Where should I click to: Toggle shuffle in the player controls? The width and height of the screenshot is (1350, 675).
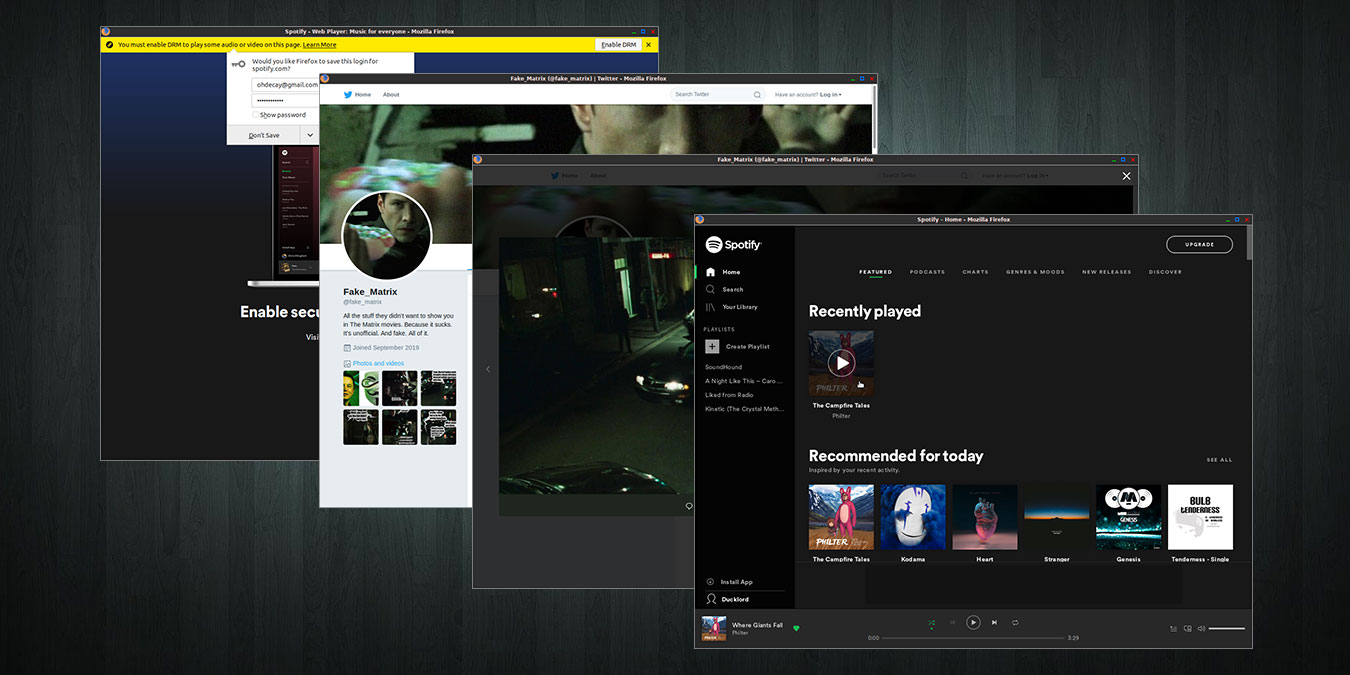click(931, 622)
